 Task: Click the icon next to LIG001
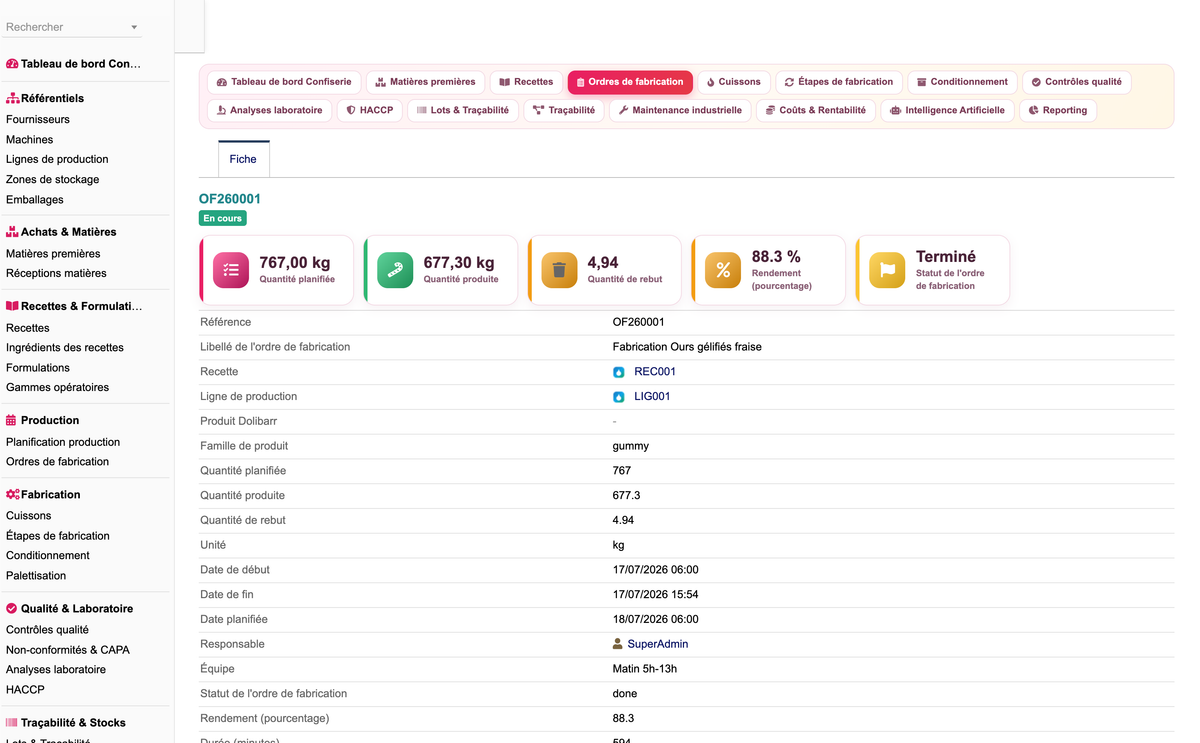click(618, 397)
